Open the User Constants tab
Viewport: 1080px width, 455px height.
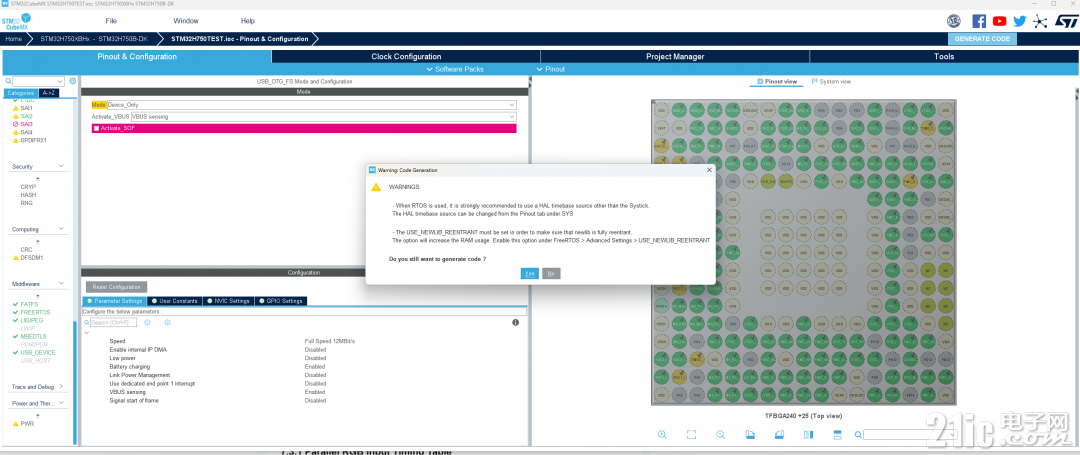click(174, 301)
